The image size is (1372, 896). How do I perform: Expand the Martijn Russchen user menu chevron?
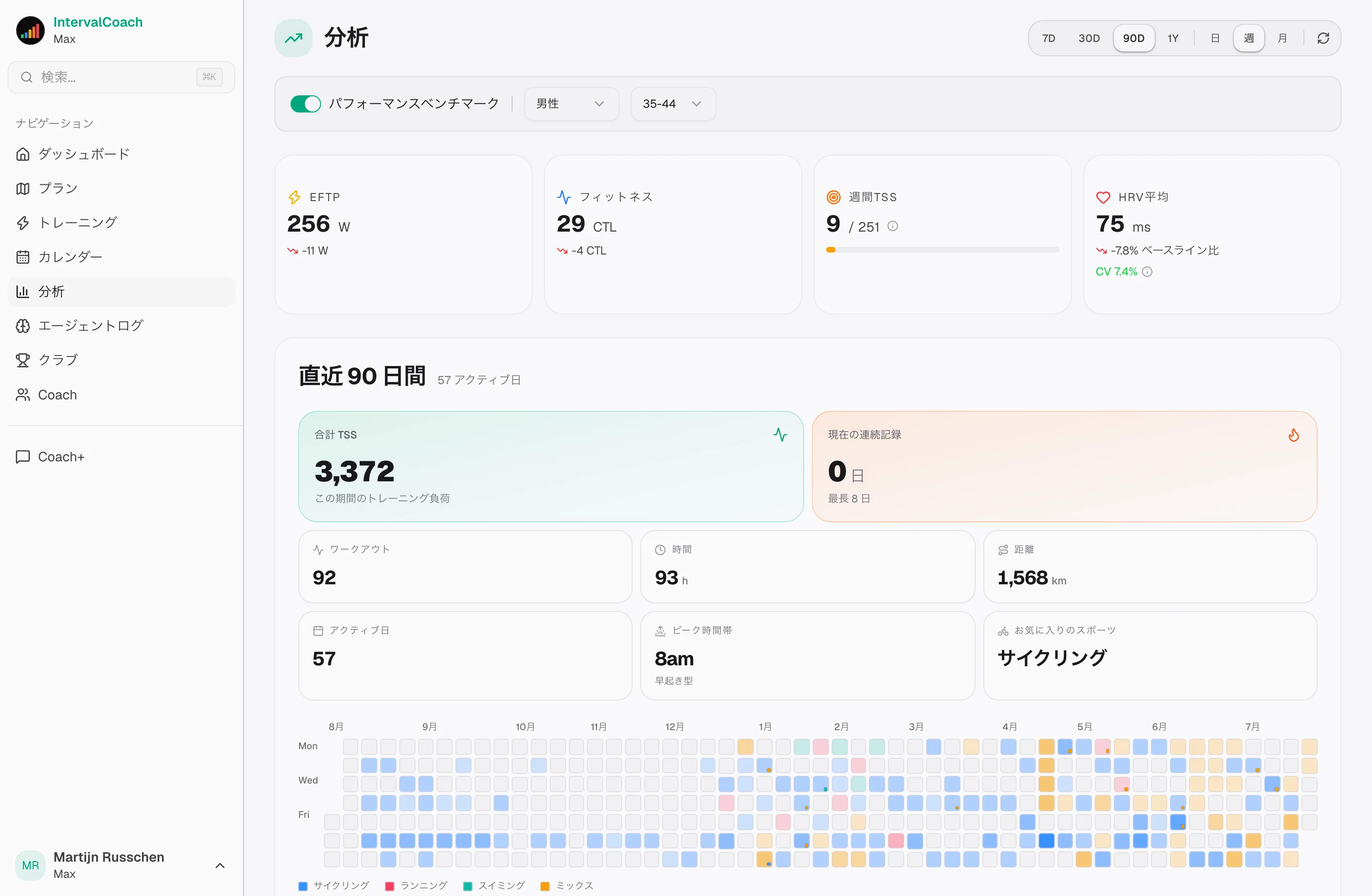220,865
